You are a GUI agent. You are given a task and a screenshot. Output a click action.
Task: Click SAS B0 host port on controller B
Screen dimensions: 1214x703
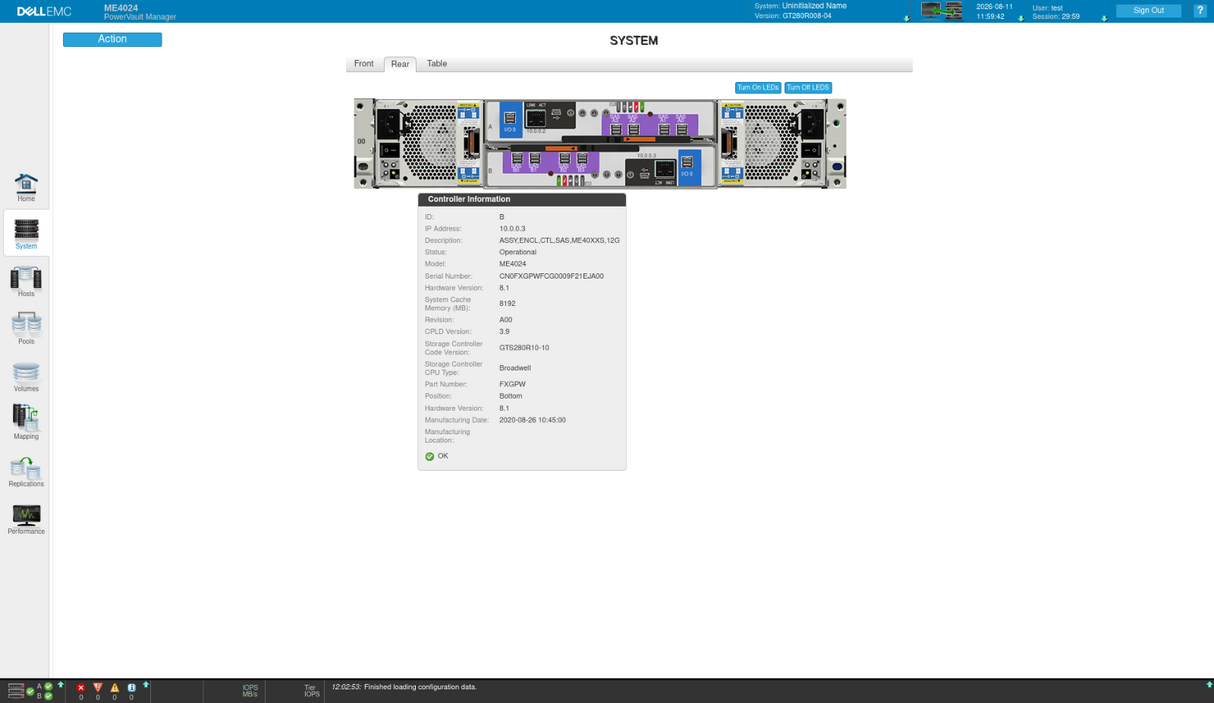[x=517, y=158]
